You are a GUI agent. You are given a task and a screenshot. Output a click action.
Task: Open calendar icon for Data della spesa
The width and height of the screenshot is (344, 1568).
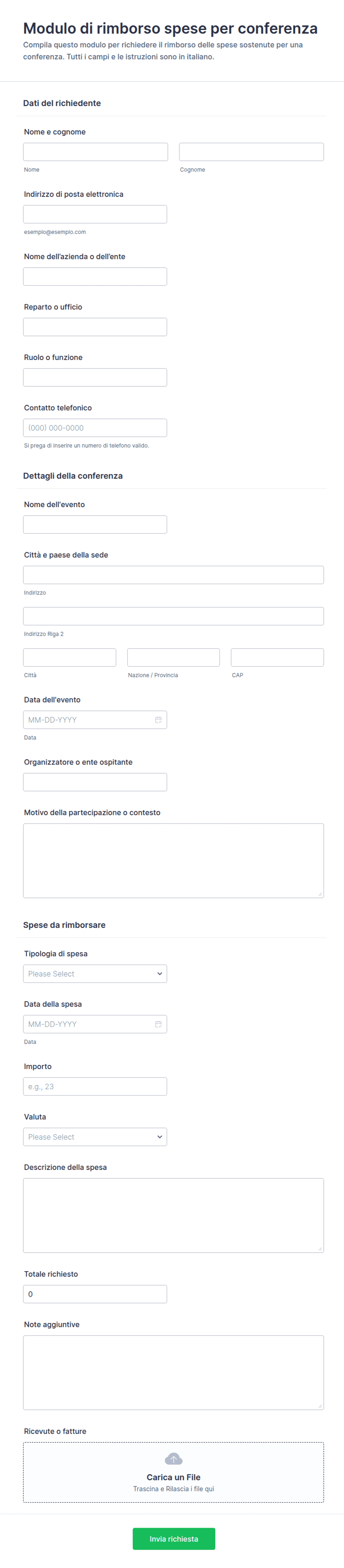click(158, 1024)
